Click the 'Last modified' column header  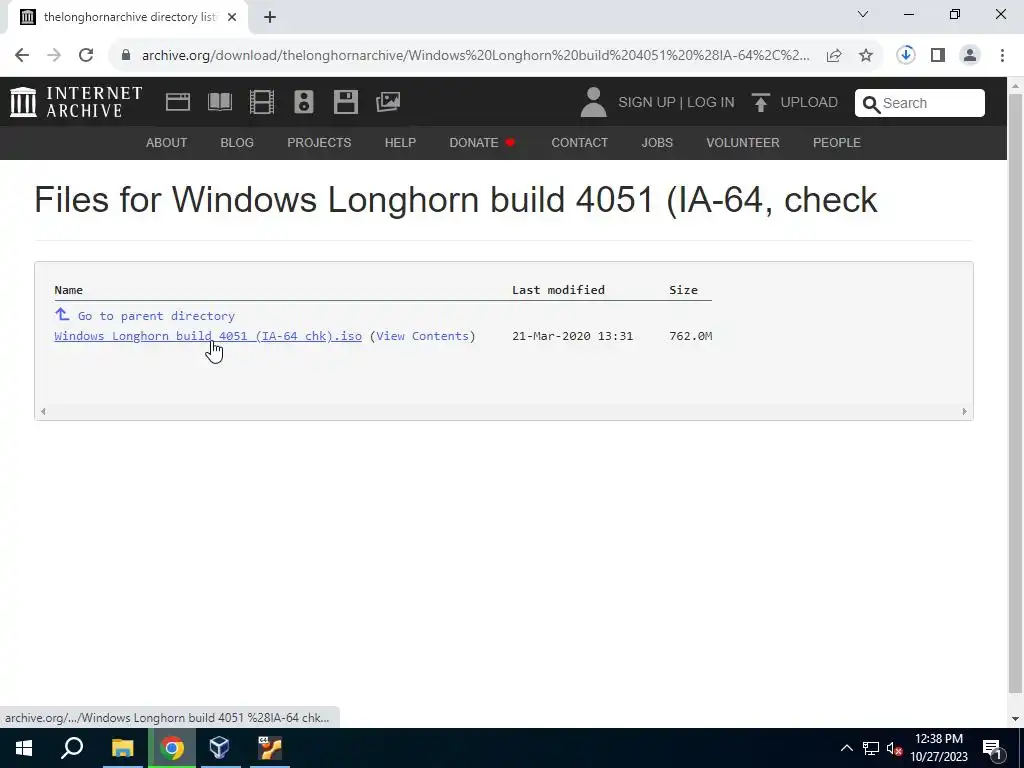pyautogui.click(x=558, y=290)
